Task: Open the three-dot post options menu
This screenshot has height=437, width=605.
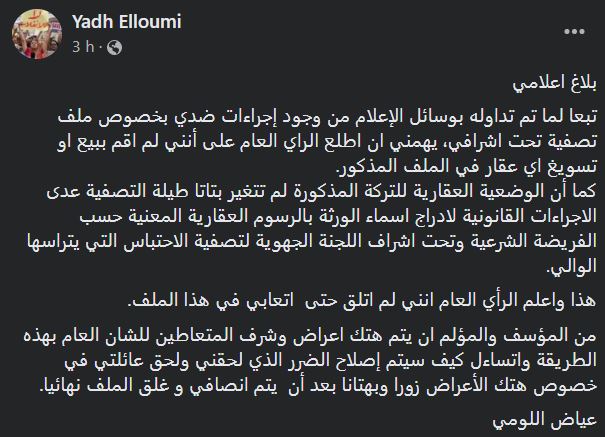Action: tap(574, 32)
